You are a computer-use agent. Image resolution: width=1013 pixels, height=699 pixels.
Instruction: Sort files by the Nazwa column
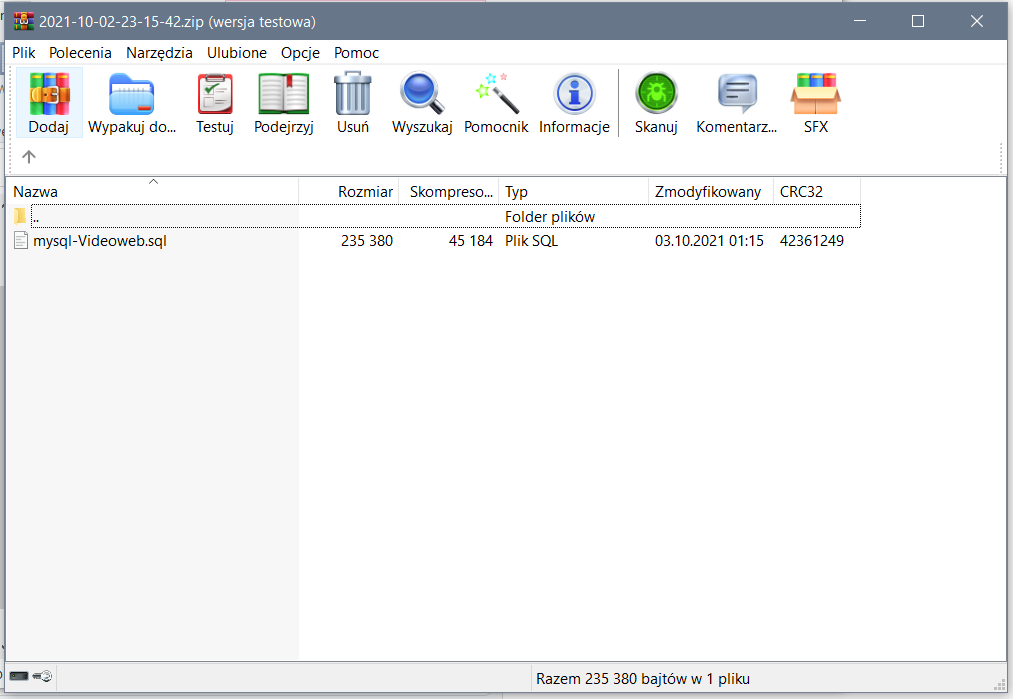point(152,192)
